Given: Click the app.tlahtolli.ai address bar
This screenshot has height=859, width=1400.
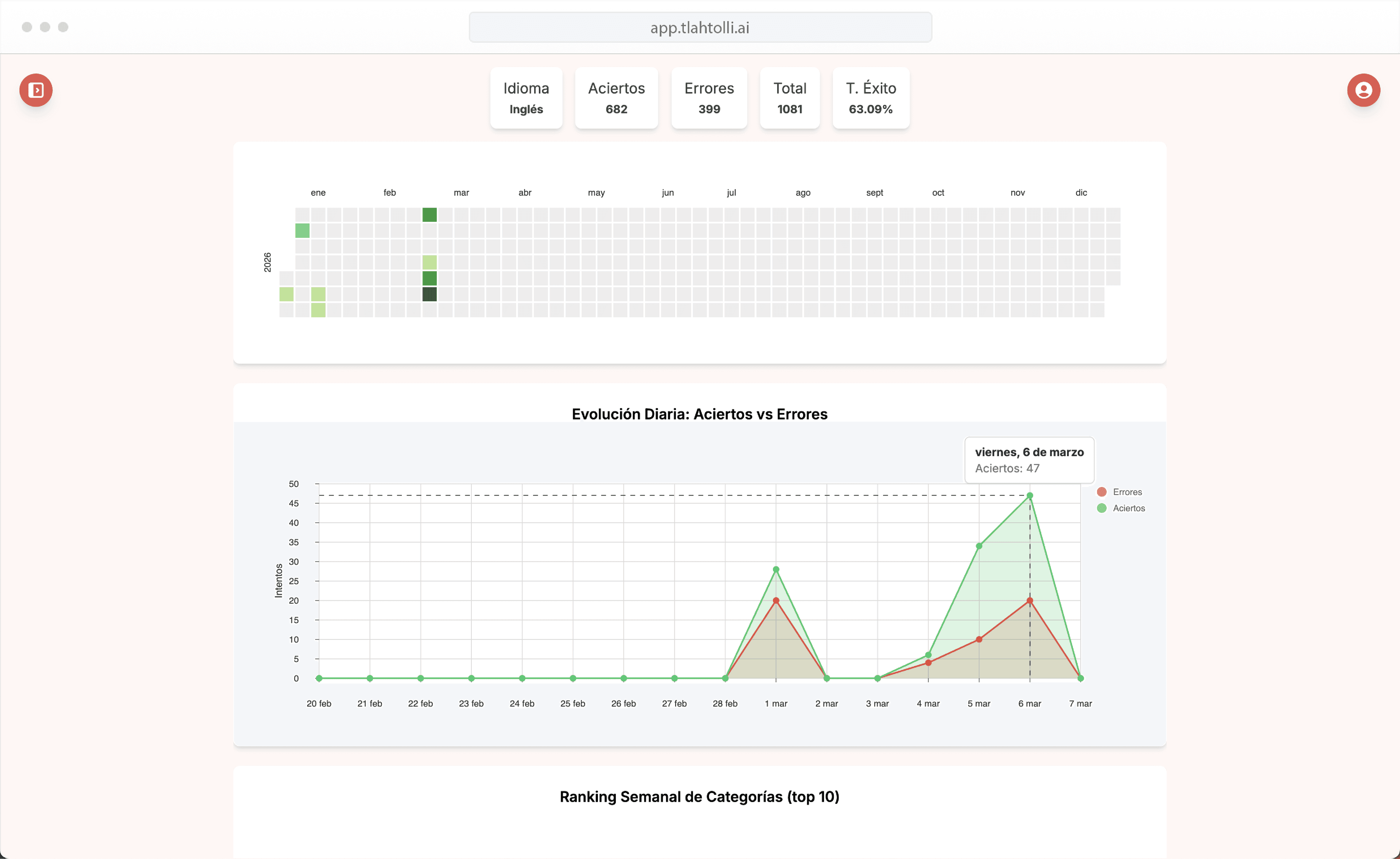Looking at the screenshot, I should pos(699,27).
